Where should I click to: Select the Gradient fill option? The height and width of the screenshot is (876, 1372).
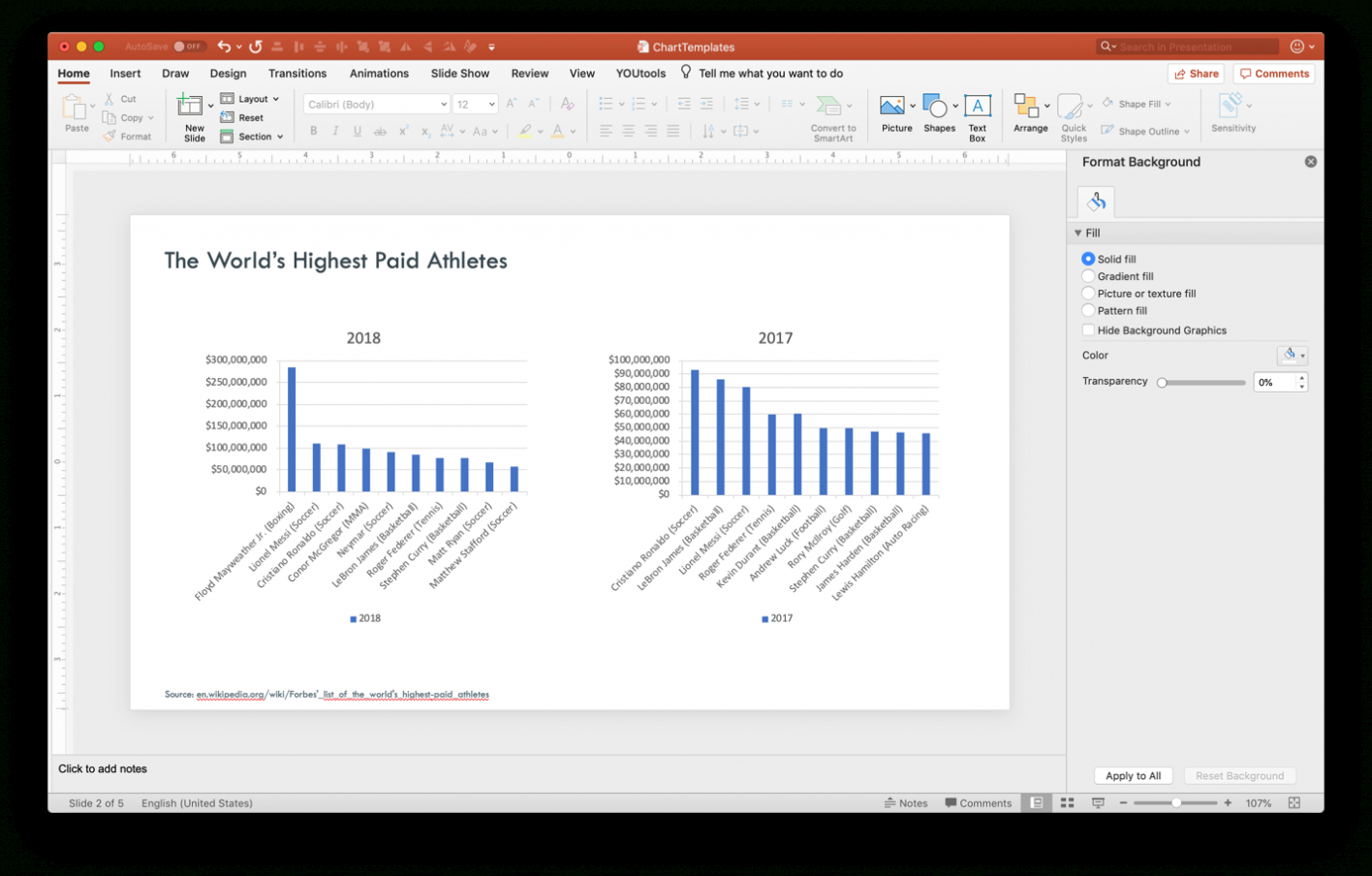1088,276
